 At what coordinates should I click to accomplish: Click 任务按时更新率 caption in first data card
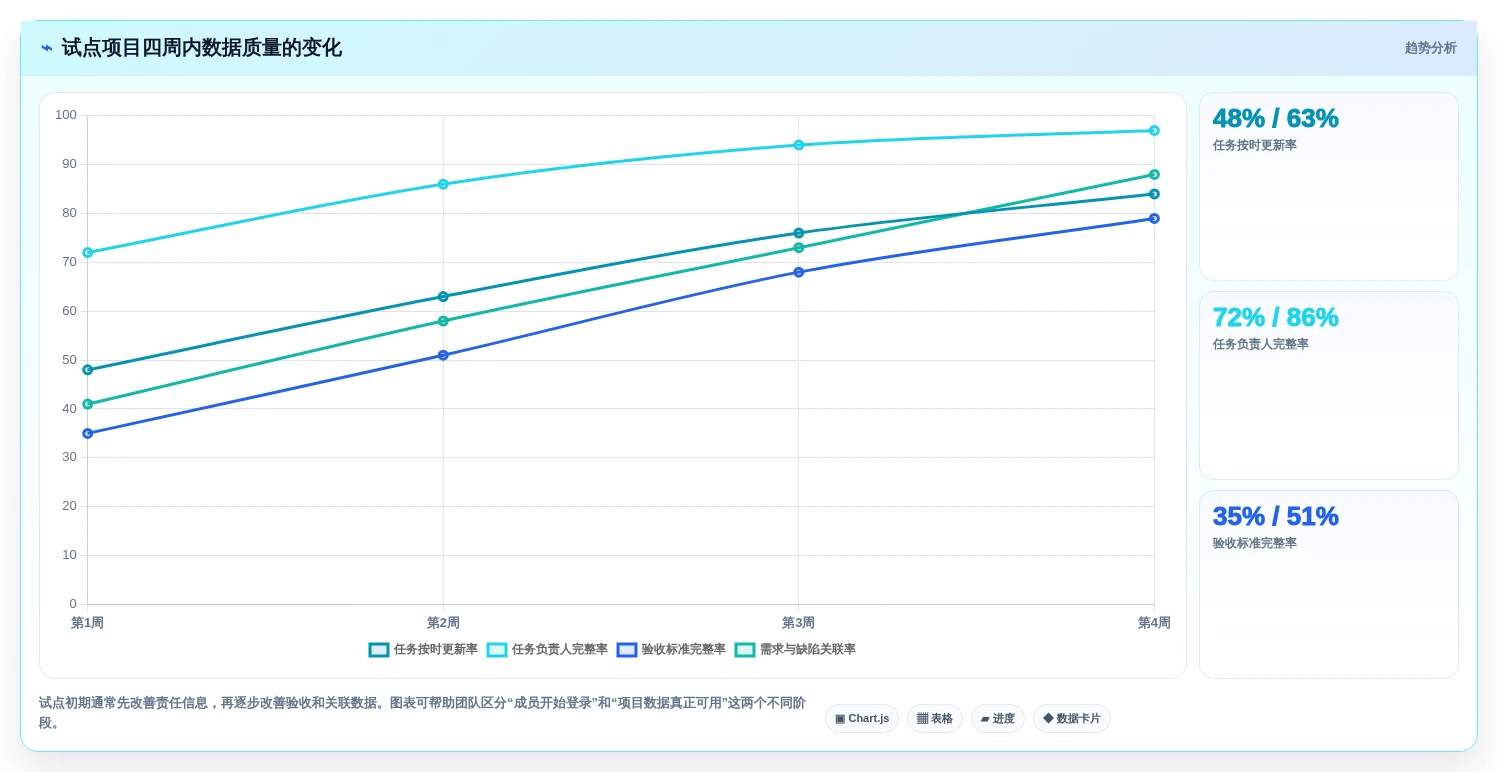pos(1255,146)
